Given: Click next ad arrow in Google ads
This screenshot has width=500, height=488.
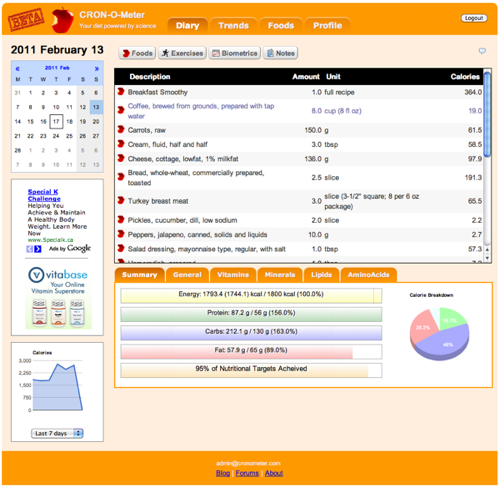Looking at the screenshot, I should pos(38,249).
